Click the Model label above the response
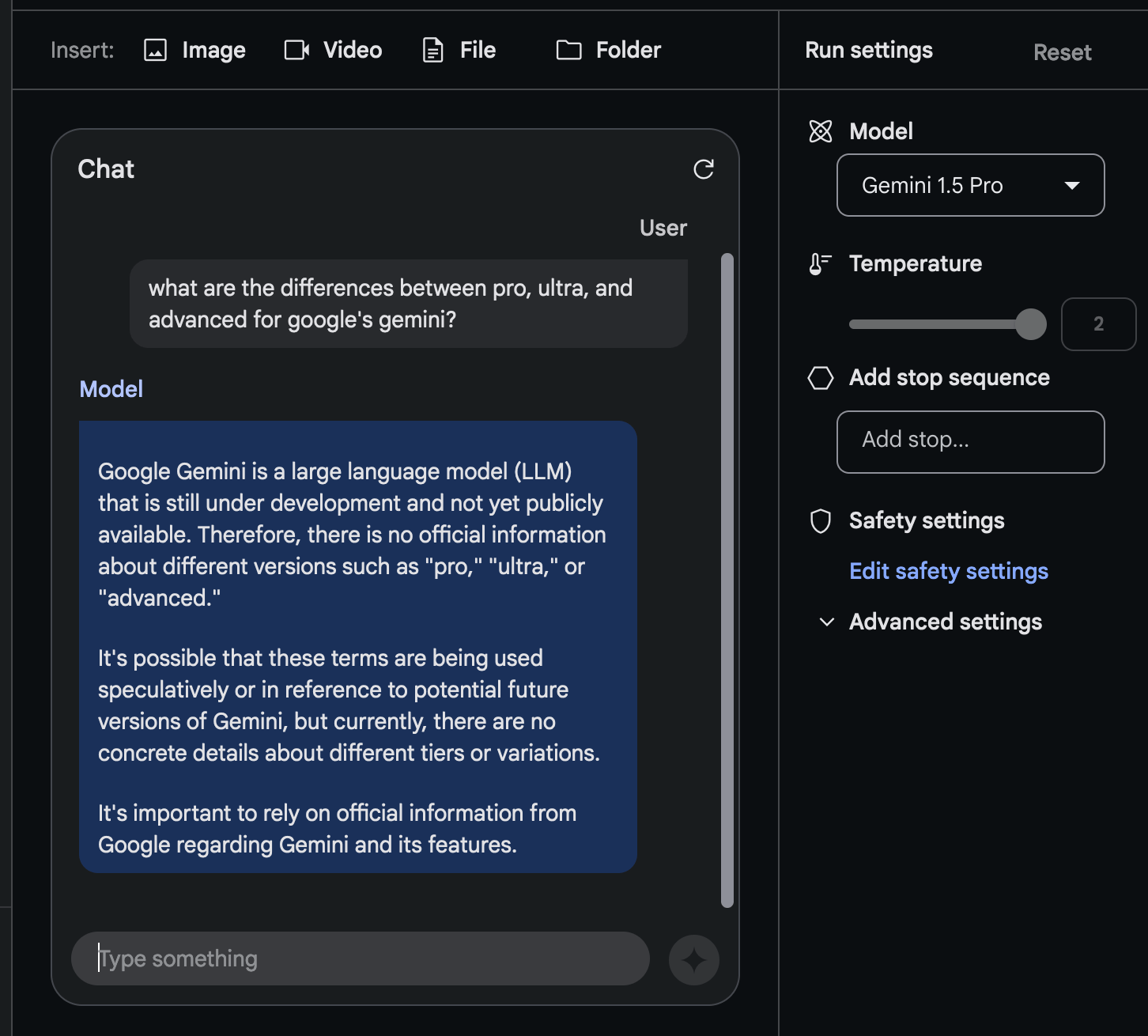The height and width of the screenshot is (1036, 1148). click(111, 389)
